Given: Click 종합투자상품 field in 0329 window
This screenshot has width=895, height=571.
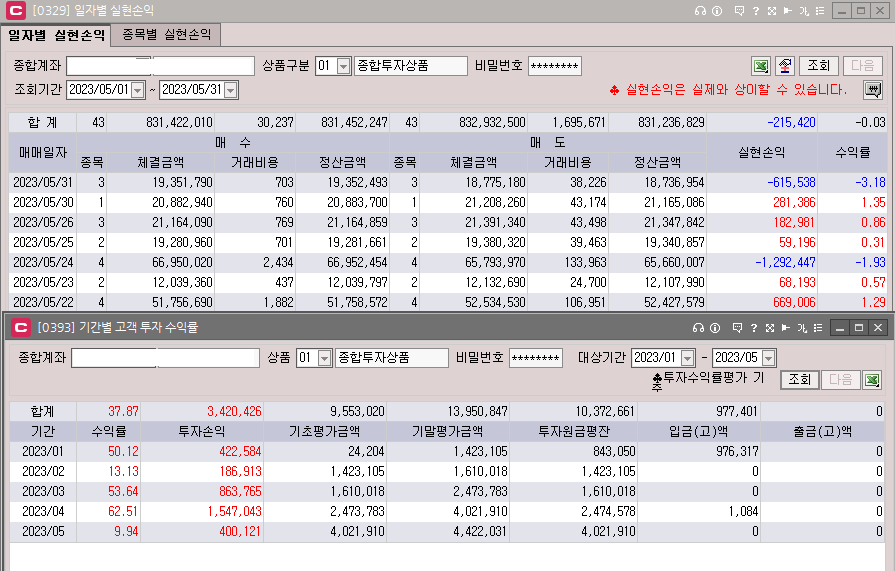Looking at the screenshot, I should click(x=411, y=66).
